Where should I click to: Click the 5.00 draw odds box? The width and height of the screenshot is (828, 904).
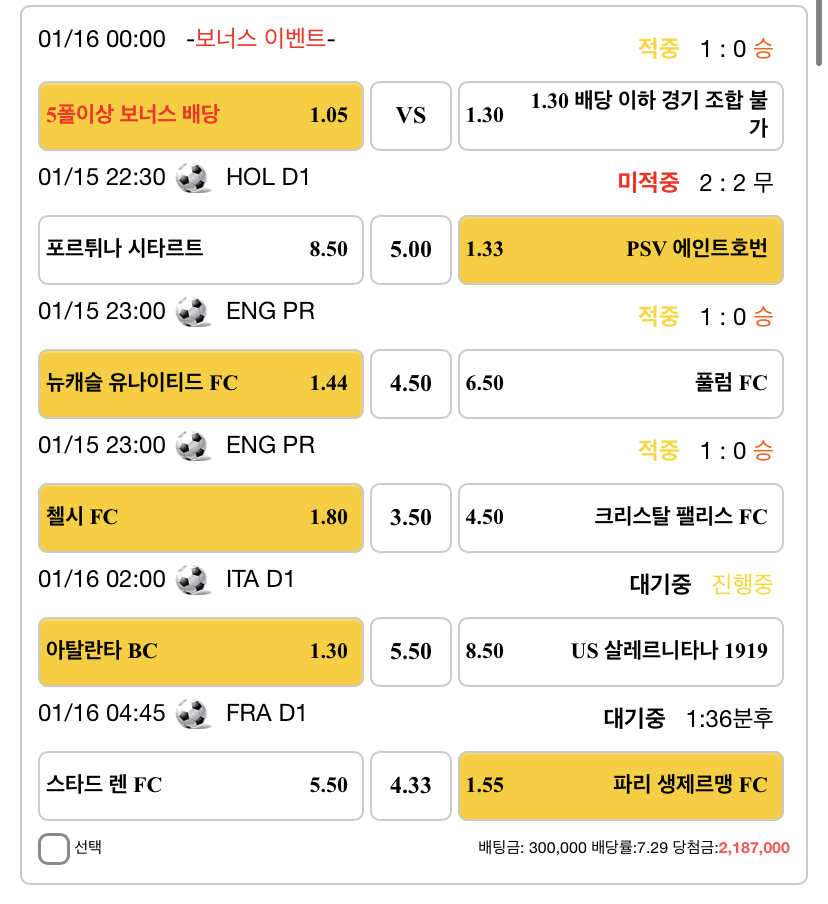(411, 250)
